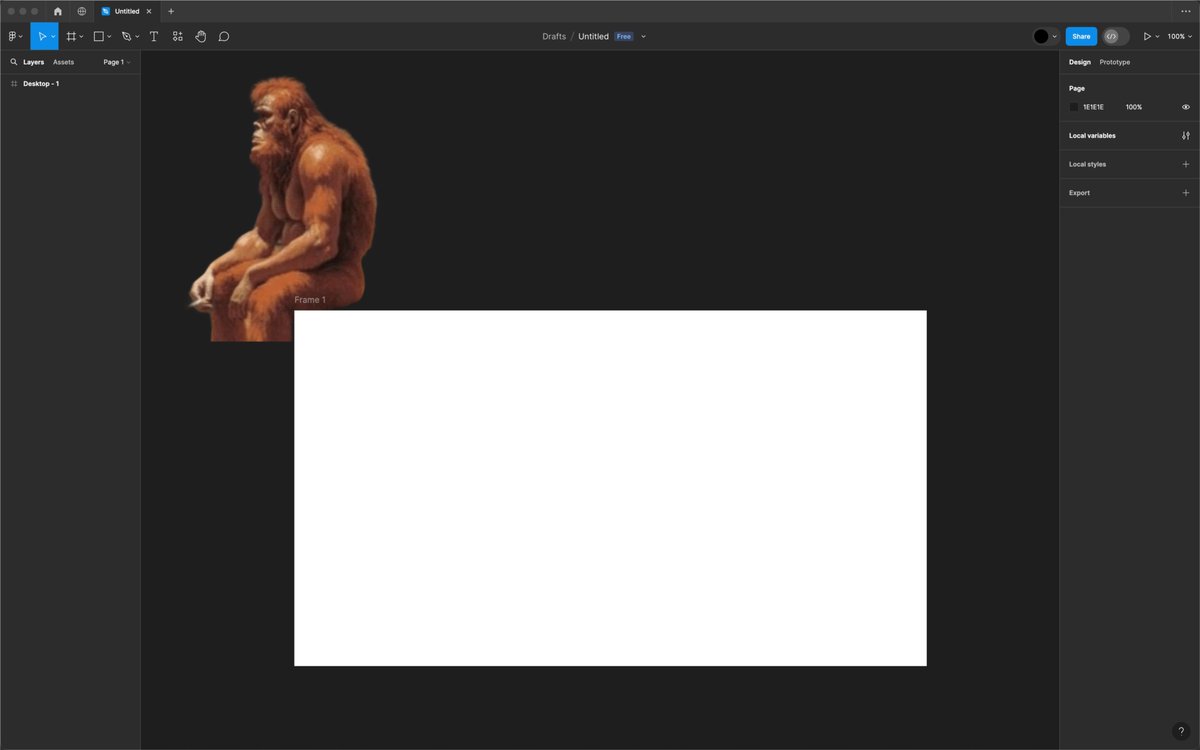Open the three-dot overflow menu
Screen dimensions: 1200x750
click(1186, 11)
